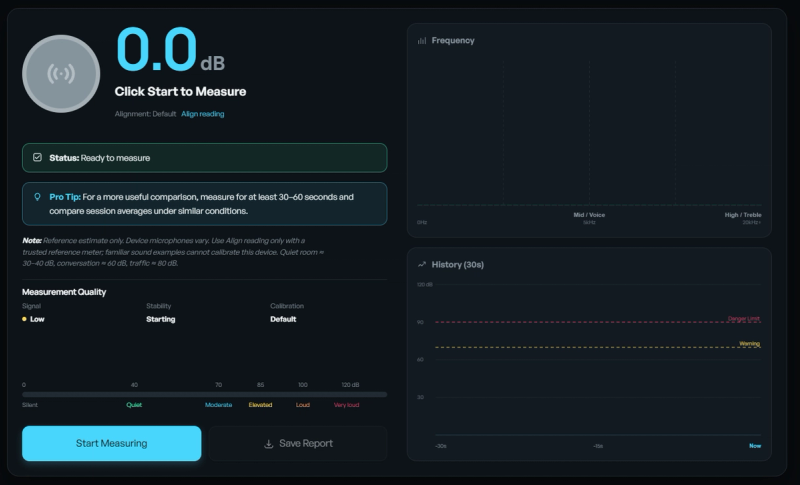This screenshot has height=485, width=800.
Task: Click the Calibration label
Action: click(287, 306)
